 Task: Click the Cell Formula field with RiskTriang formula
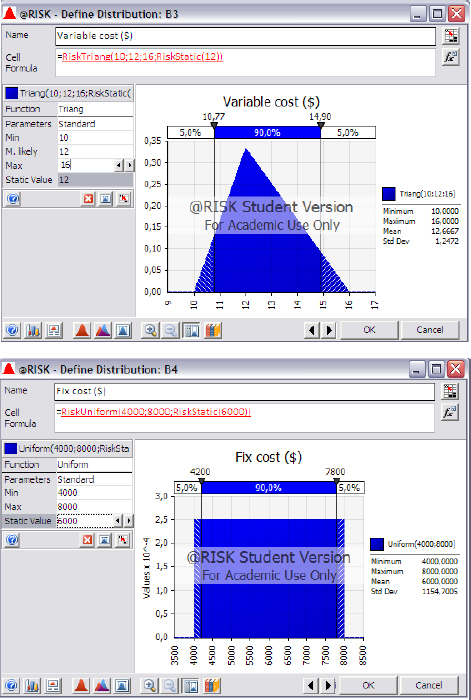tap(246, 62)
